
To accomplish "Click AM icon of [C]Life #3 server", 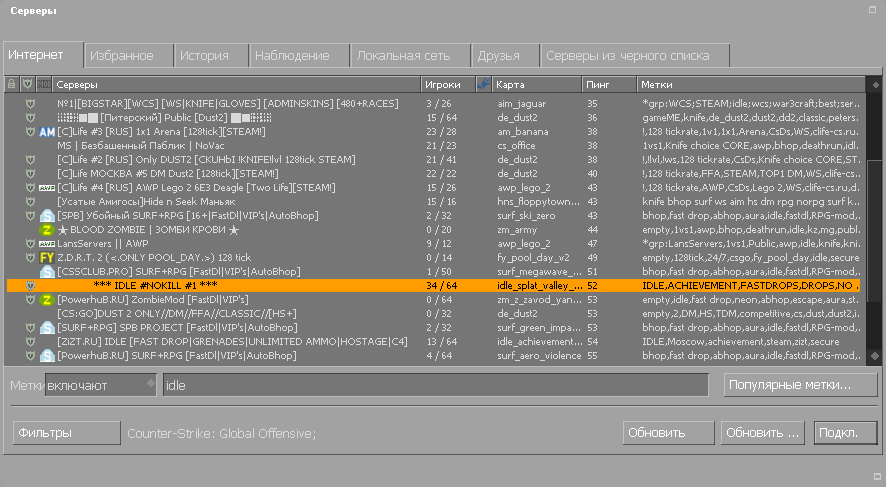I will point(47,132).
